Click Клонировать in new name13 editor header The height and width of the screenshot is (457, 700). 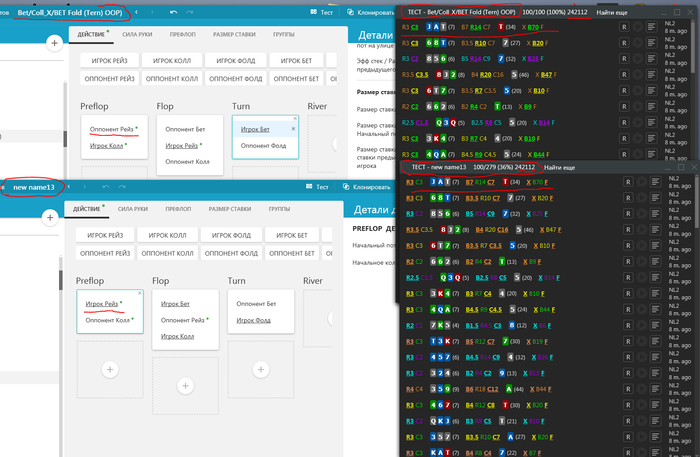[366, 187]
